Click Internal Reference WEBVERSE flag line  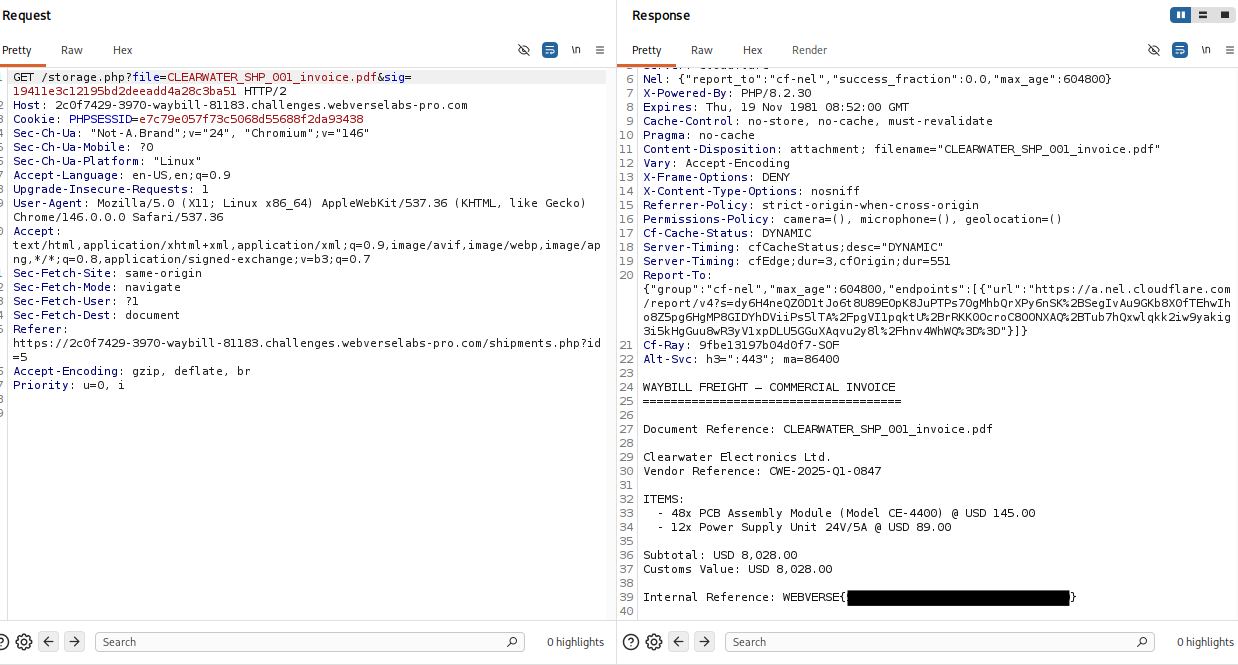pyautogui.click(x=860, y=597)
